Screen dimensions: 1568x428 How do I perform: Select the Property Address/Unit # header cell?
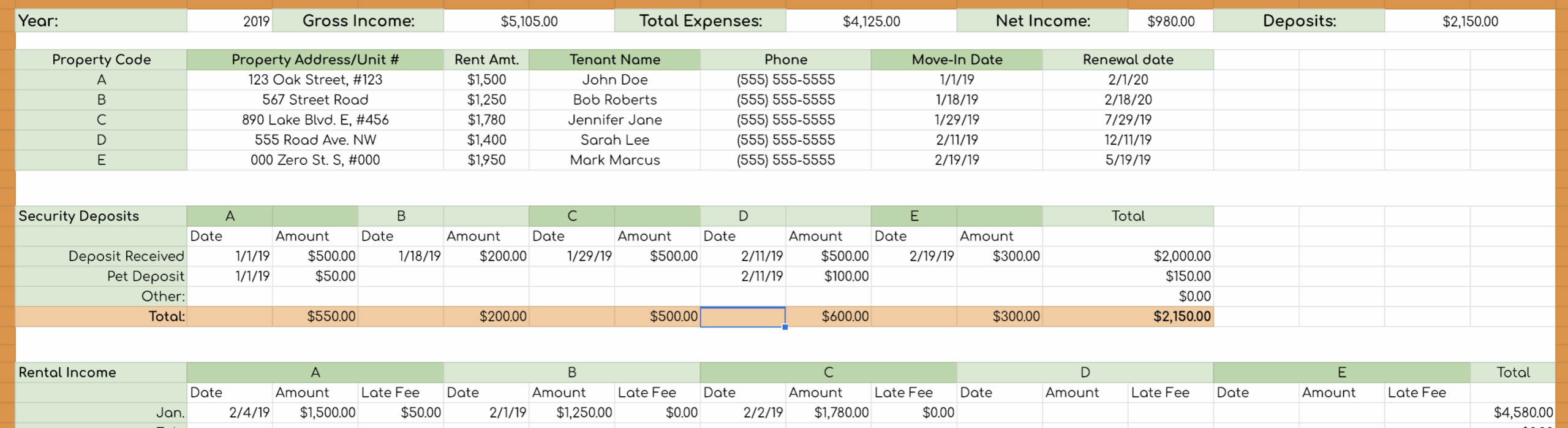click(x=315, y=59)
